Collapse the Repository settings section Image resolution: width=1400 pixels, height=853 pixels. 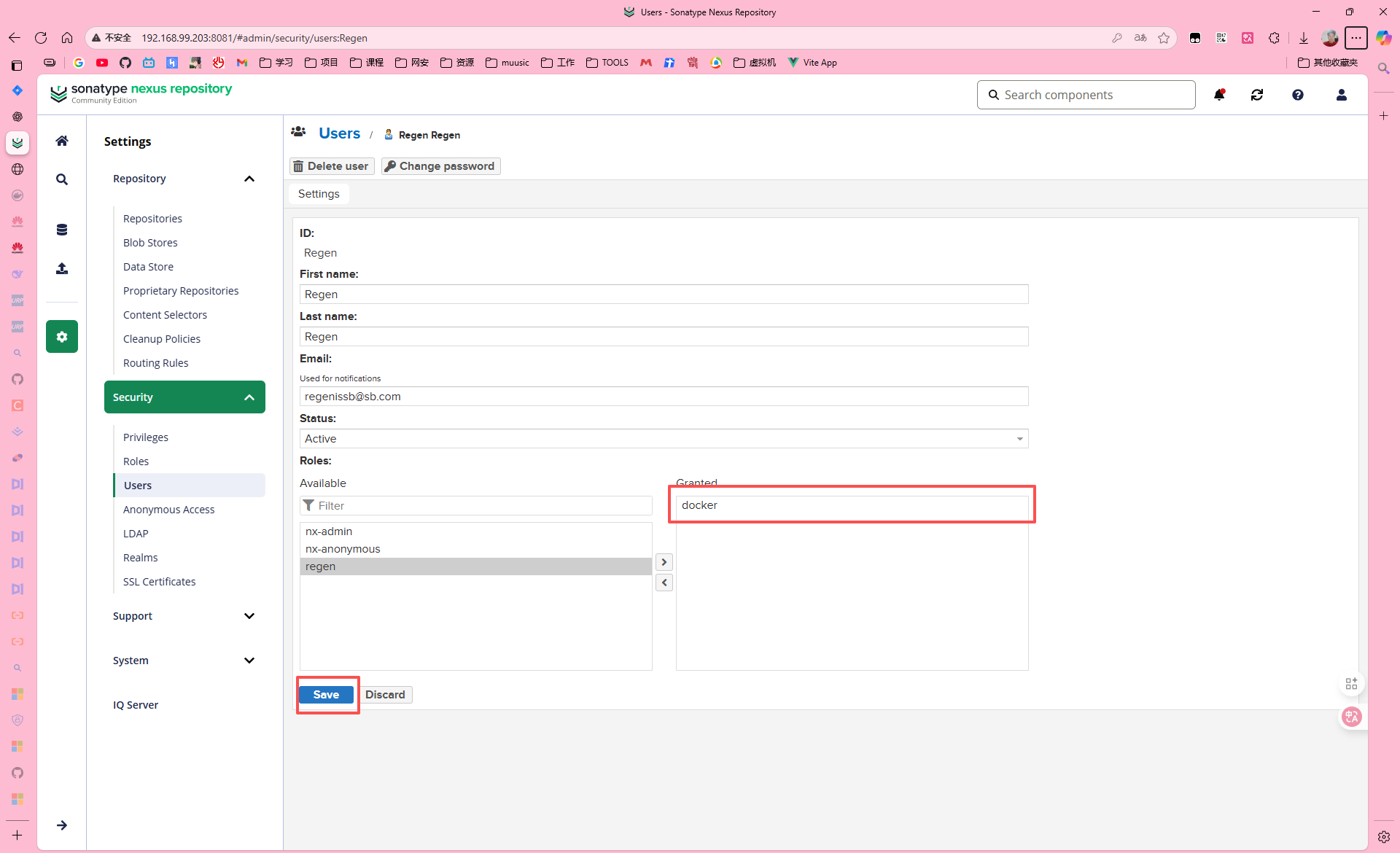249,179
